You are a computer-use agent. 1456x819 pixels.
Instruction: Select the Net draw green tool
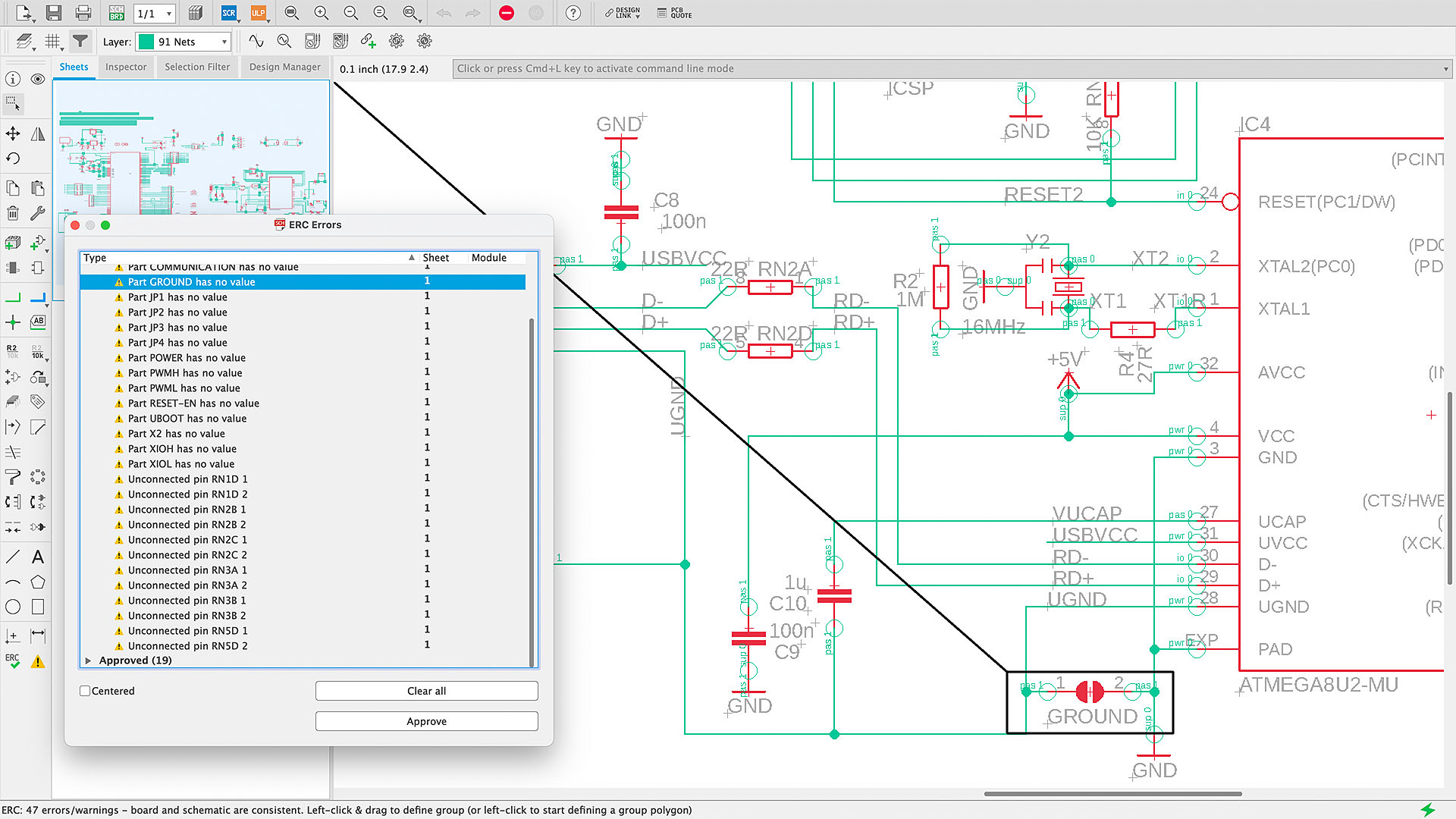coord(13,298)
